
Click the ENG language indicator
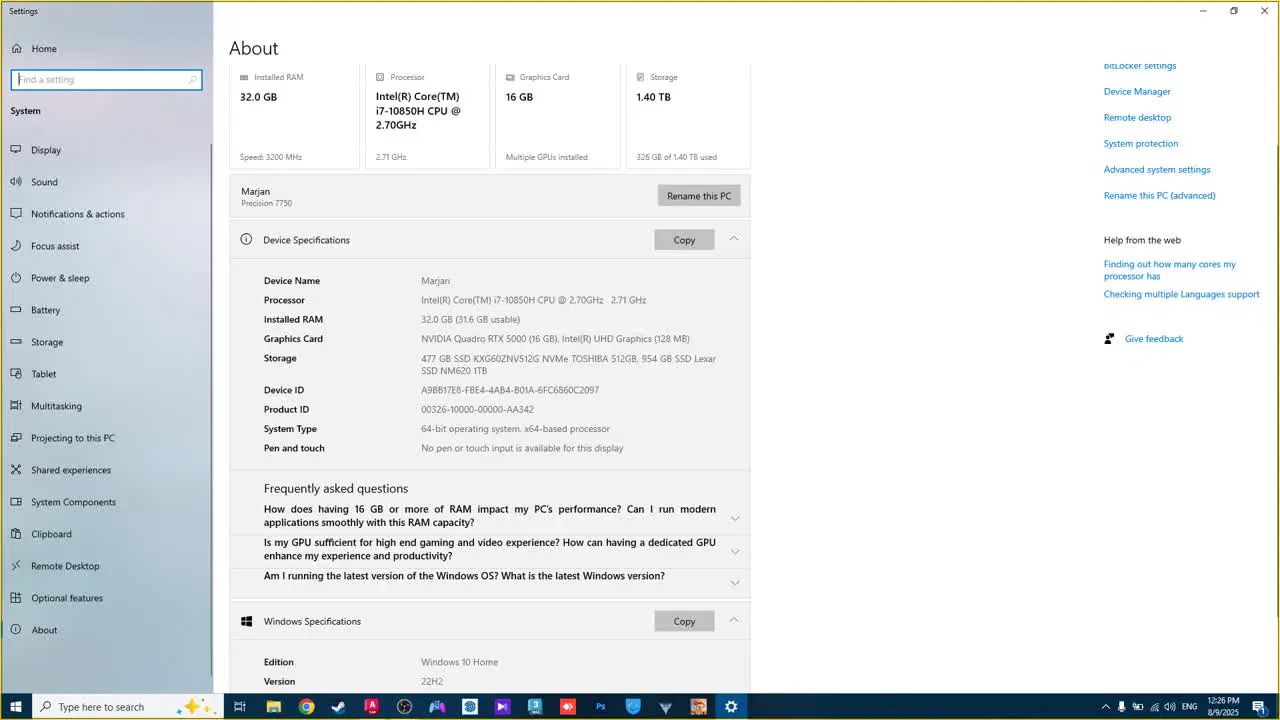[x=1190, y=707]
